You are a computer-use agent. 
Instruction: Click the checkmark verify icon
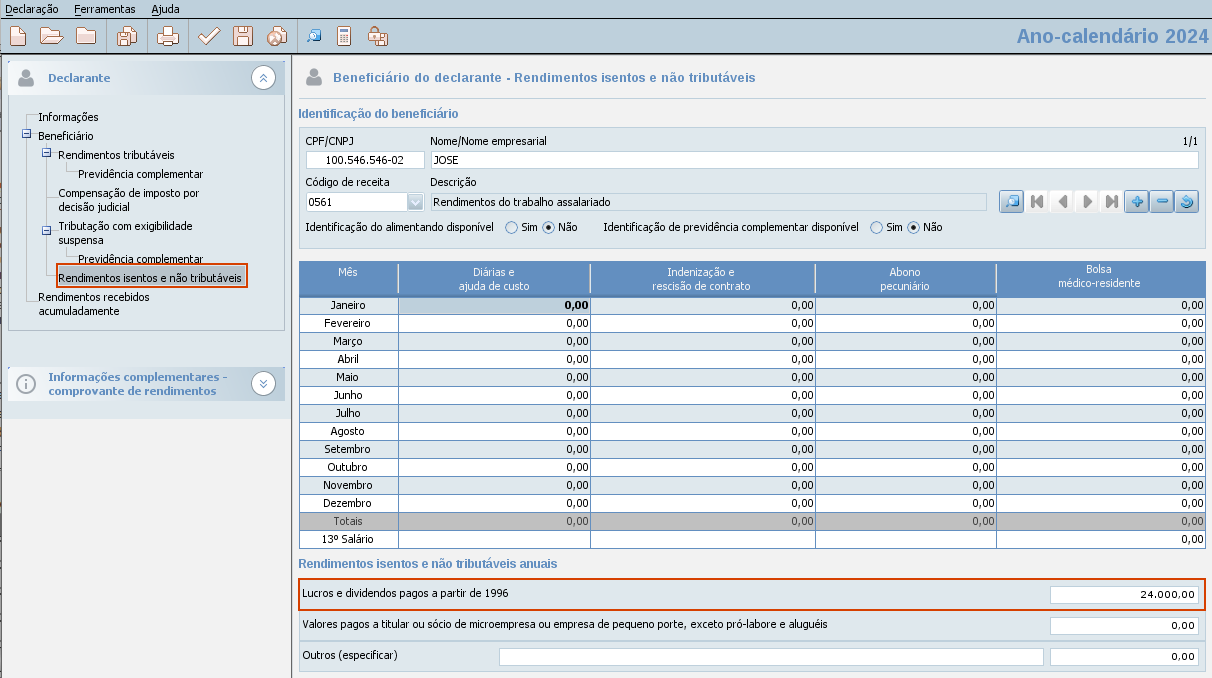coord(209,37)
